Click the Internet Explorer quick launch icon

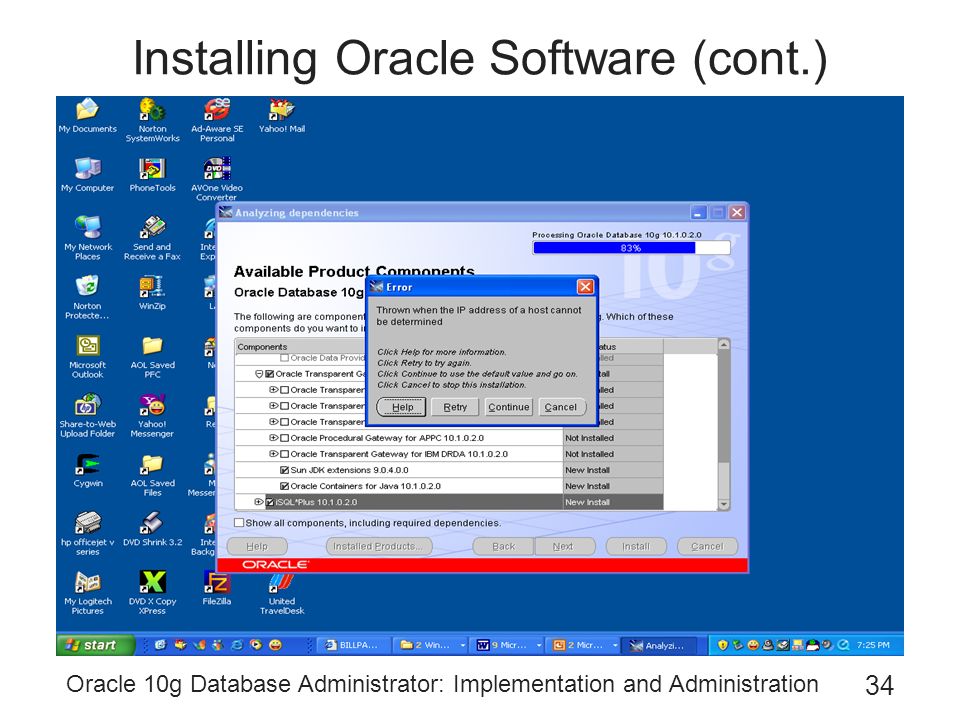(237, 645)
